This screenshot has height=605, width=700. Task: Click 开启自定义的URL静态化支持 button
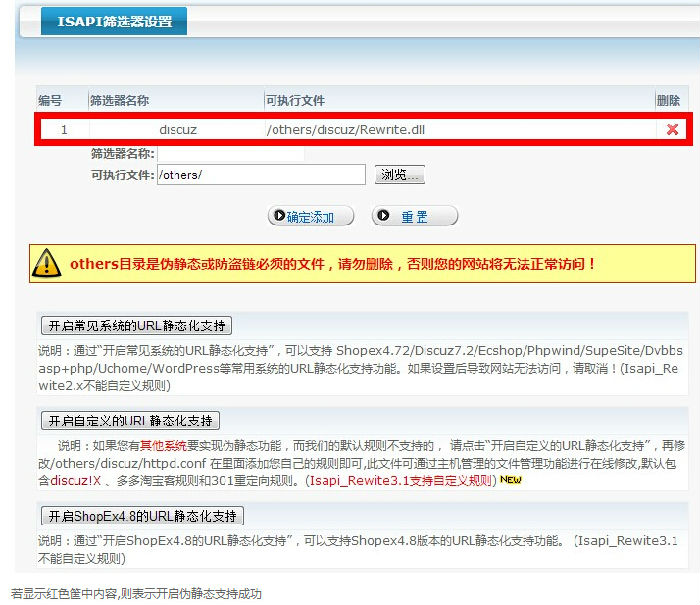[130, 421]
